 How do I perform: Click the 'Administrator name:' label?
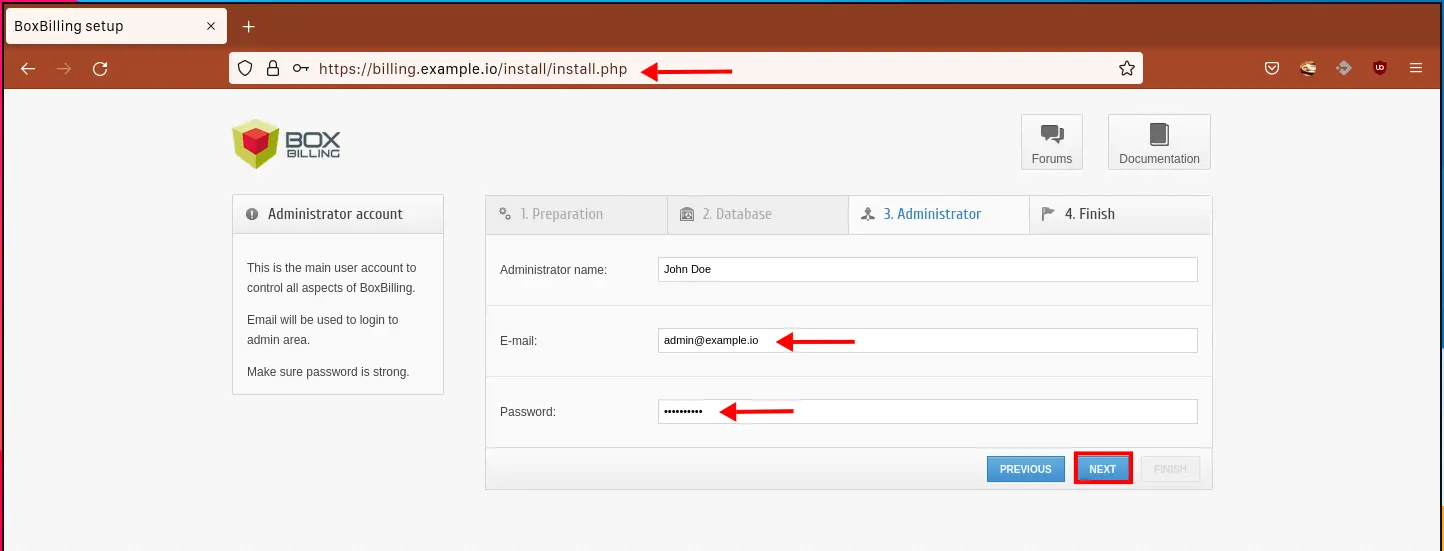click(553, 270)
